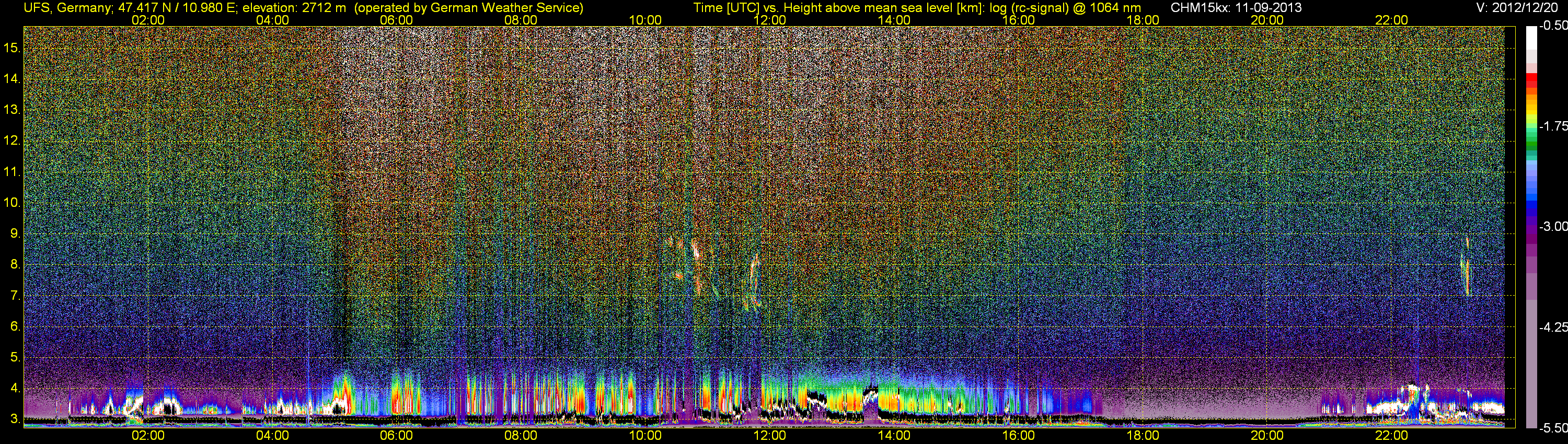Click the top time axis label 22:00

(x=1391, y=20)
